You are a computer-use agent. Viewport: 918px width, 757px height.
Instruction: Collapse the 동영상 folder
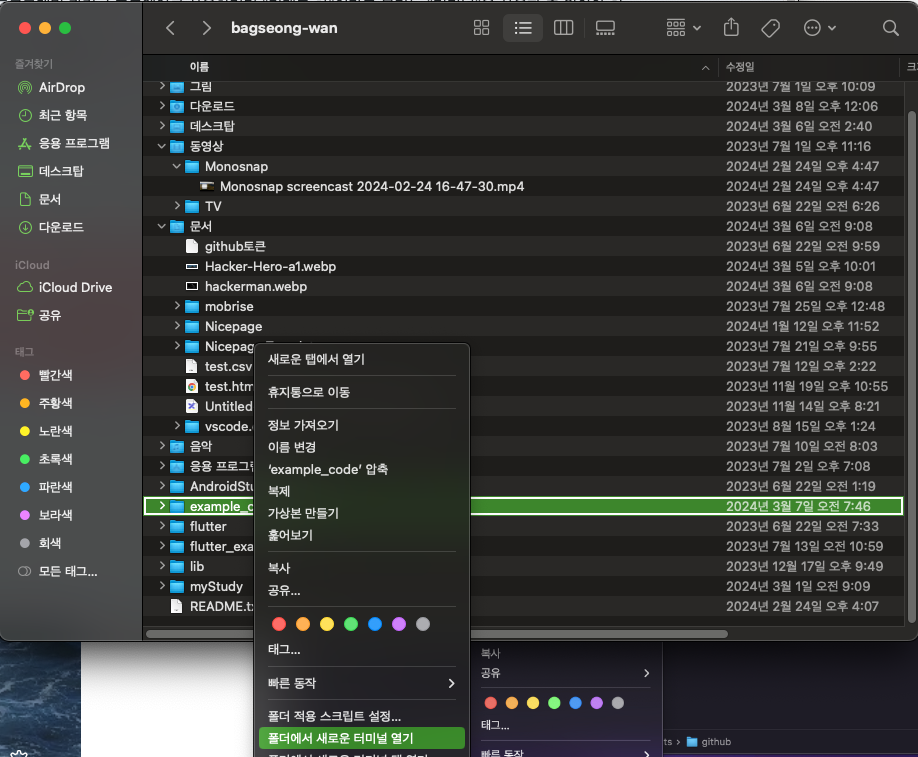[162, 146]
